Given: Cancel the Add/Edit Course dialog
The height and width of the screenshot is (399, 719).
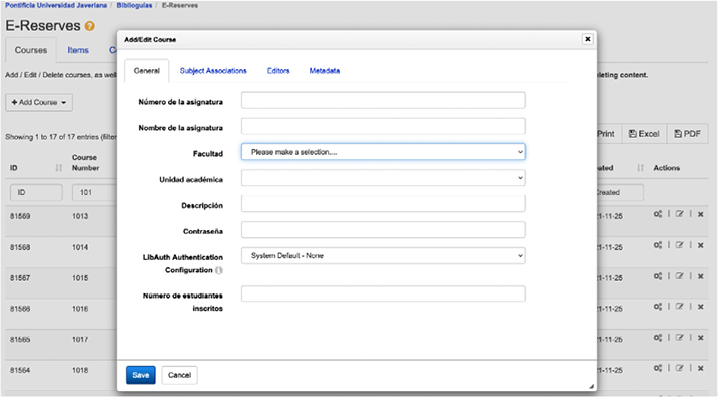Looking at the screenshot, I should point(179,375).
